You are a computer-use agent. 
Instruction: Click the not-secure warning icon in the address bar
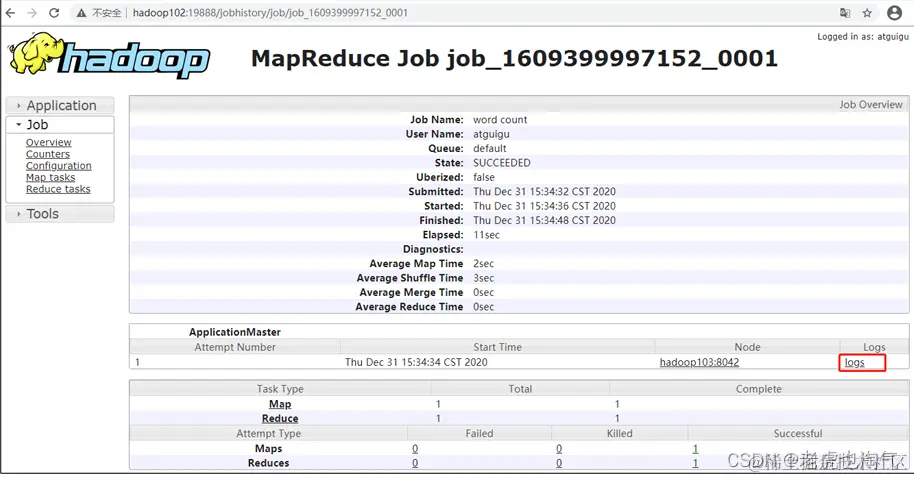click(82, 13)
